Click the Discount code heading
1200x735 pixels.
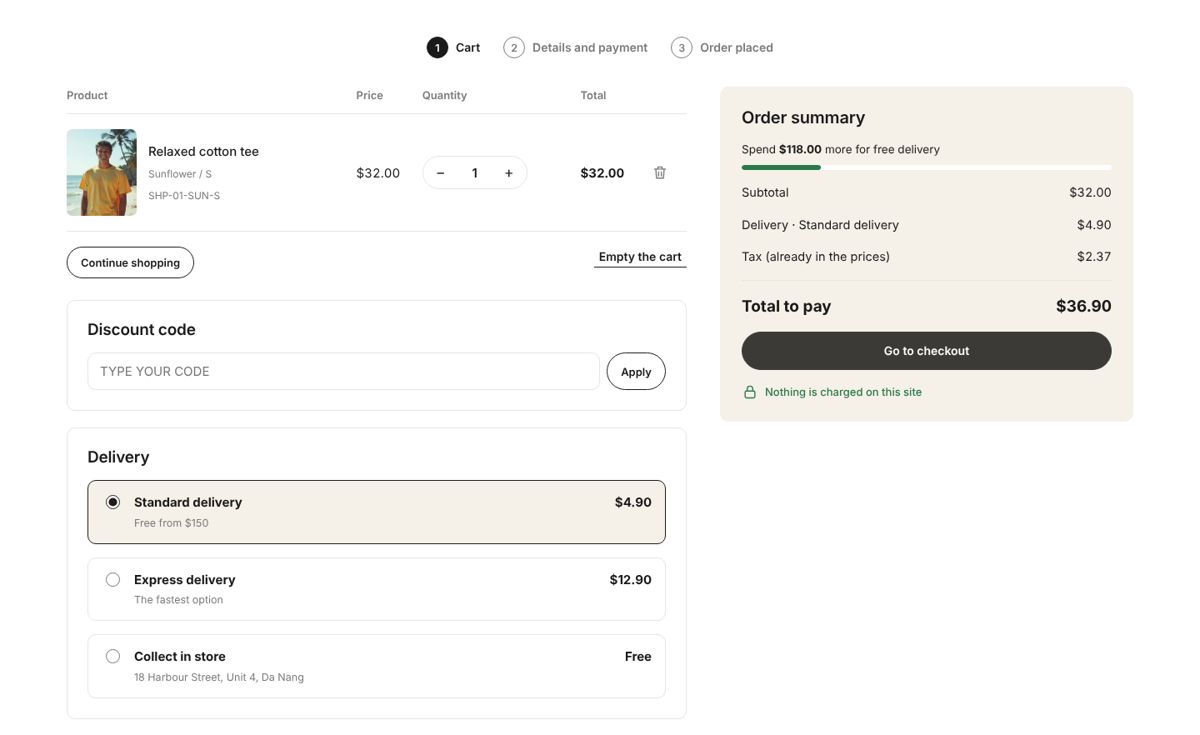pyautogui.click(x=141, y=330)
